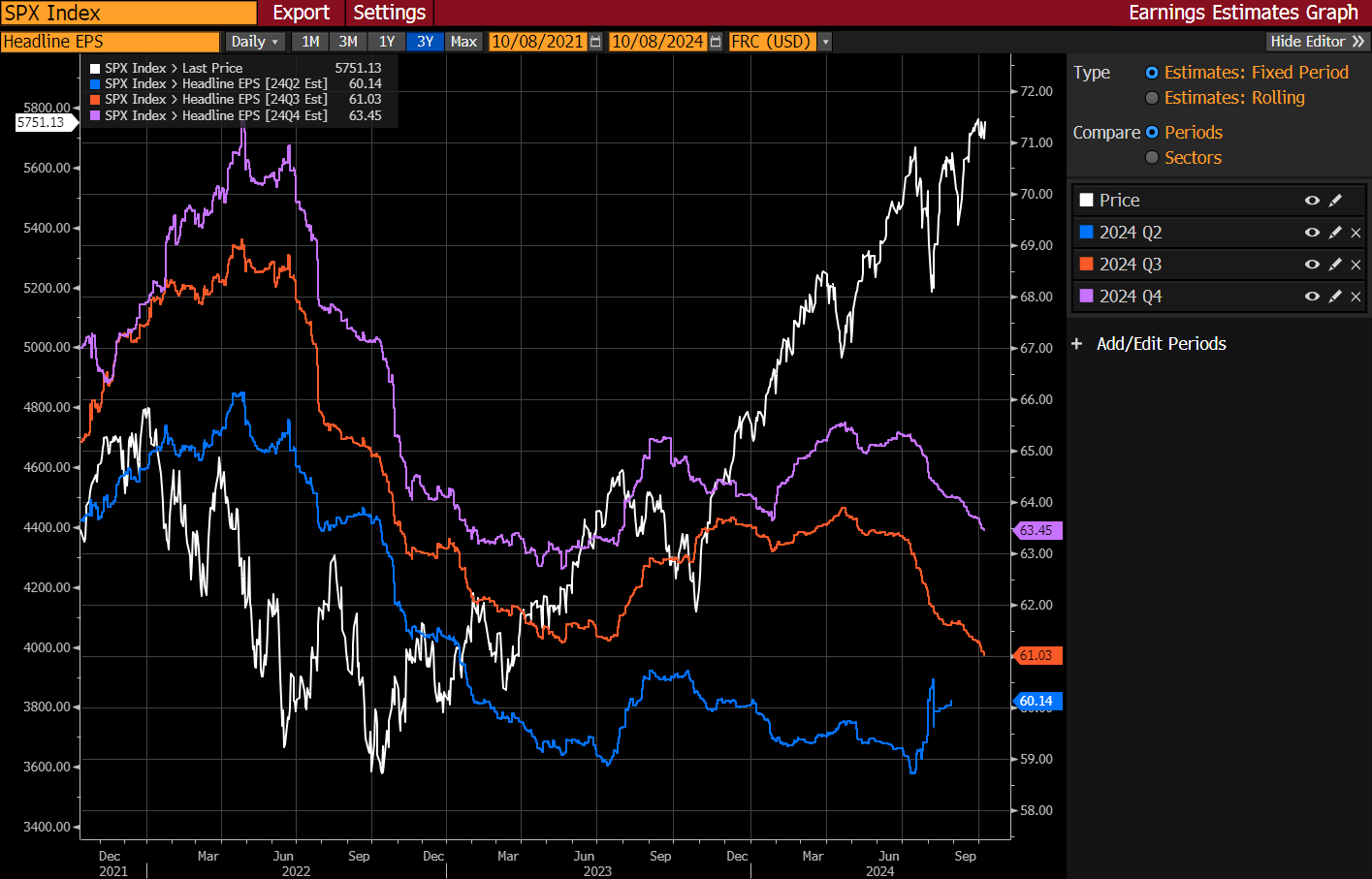Hide the Price series visibility

click(x=1312, y=200)
